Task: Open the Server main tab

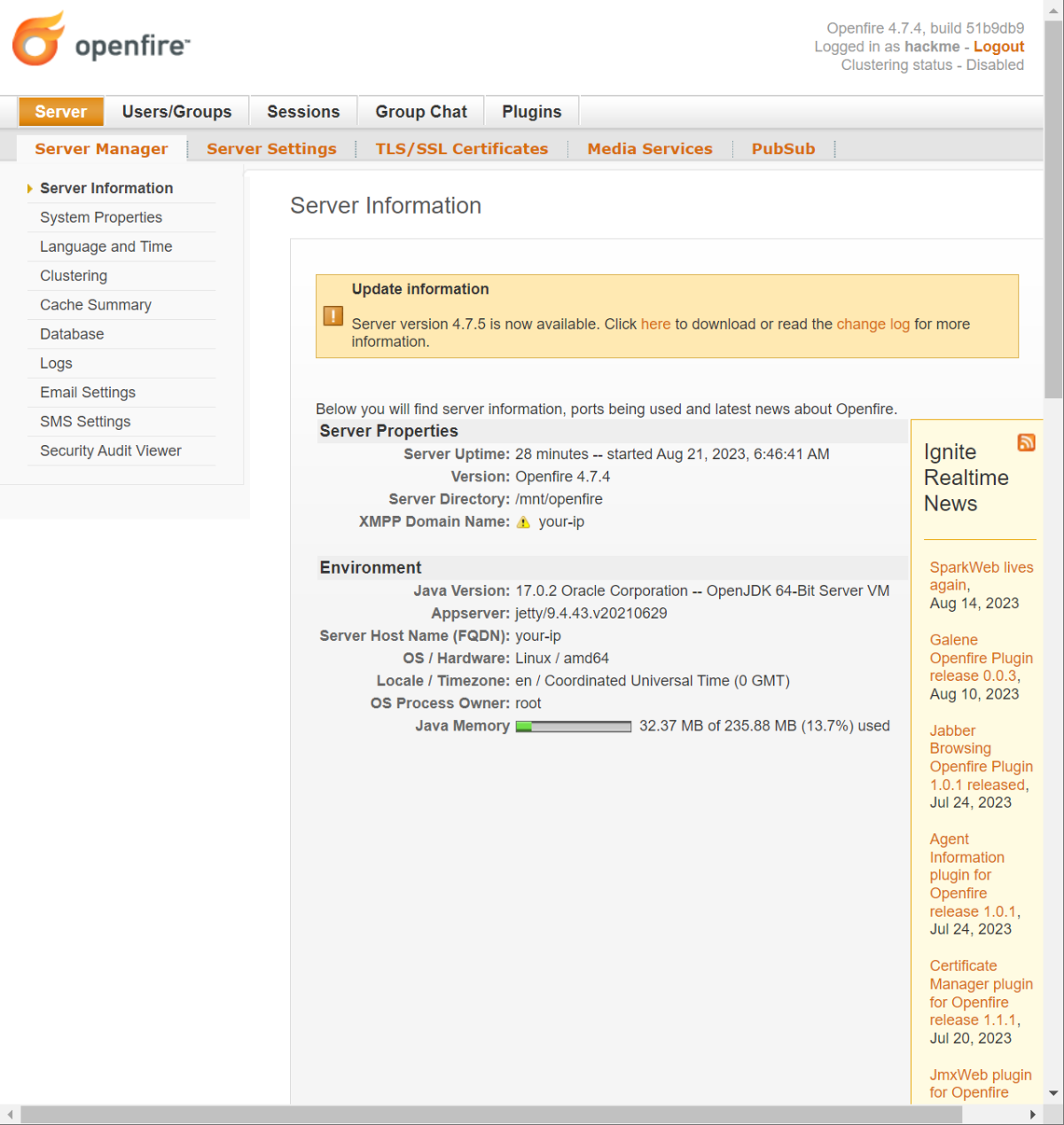Action: (61, 112)
